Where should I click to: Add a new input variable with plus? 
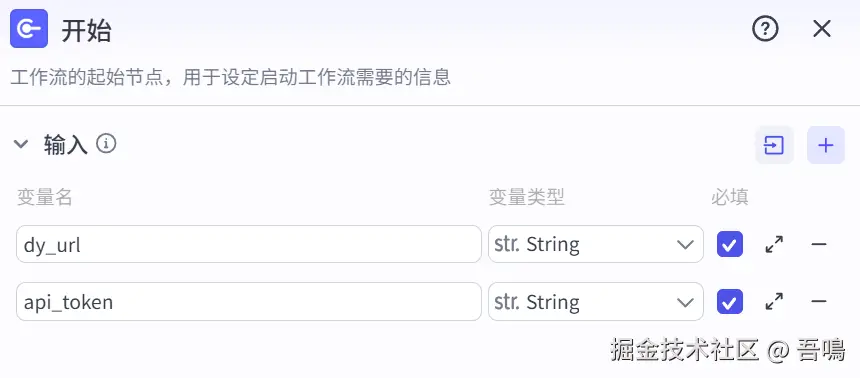(x=825, y=145)
